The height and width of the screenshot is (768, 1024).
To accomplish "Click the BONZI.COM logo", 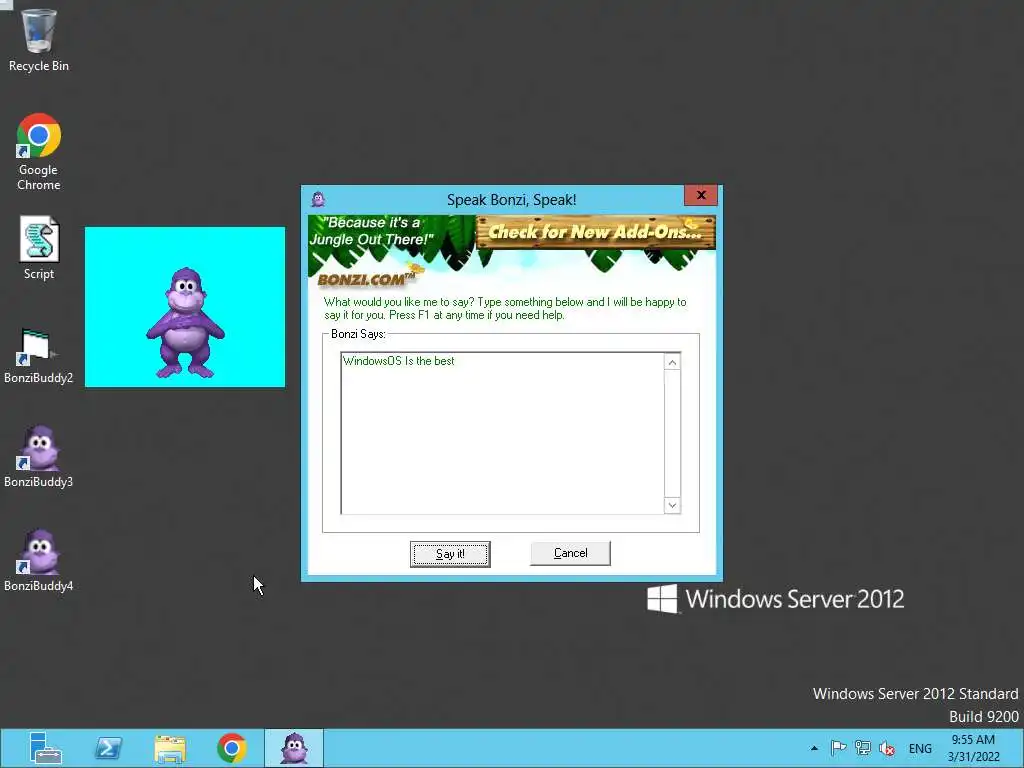I will click(366, 280).
